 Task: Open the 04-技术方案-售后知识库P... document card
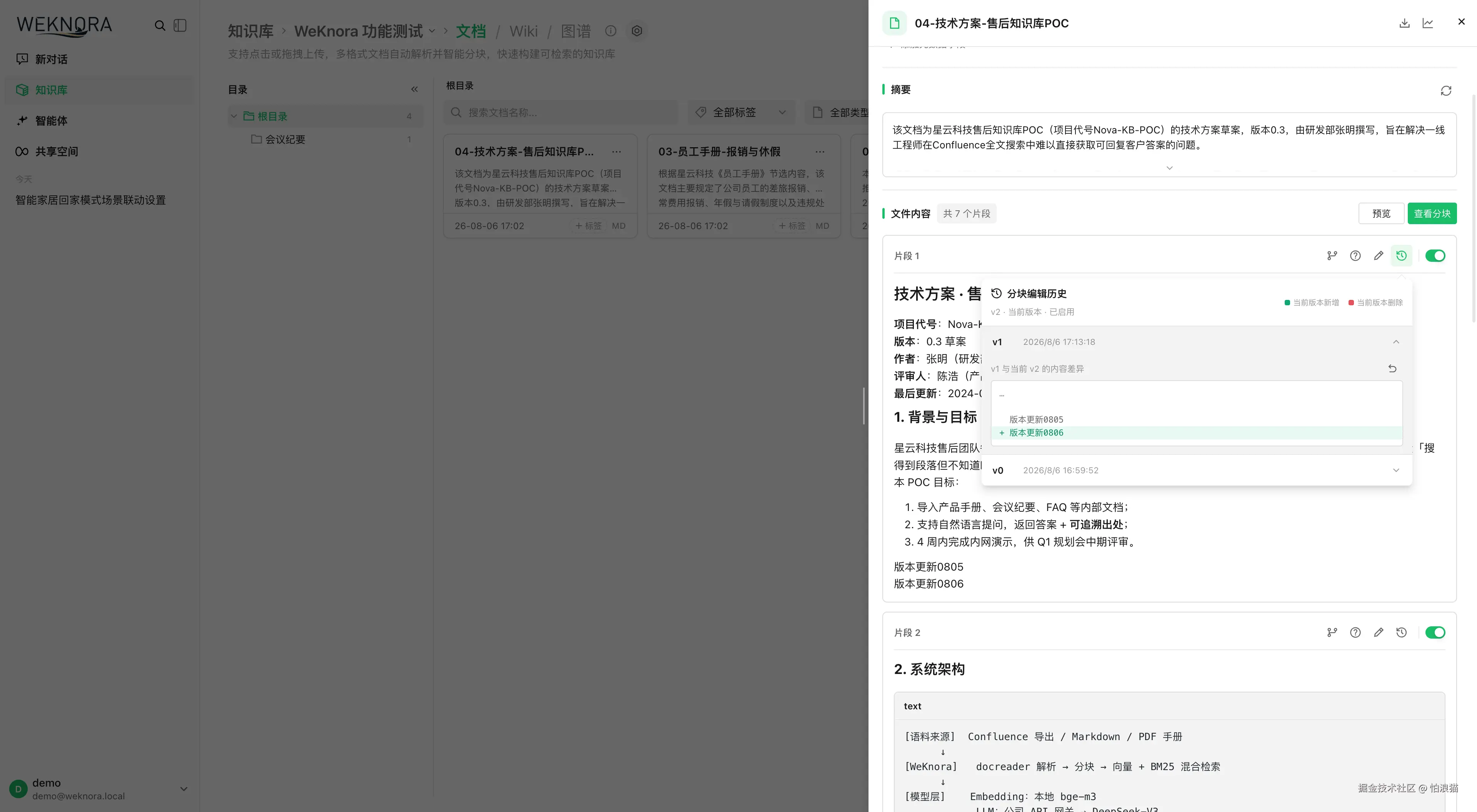pyautogui.click(x=540, y=186)
